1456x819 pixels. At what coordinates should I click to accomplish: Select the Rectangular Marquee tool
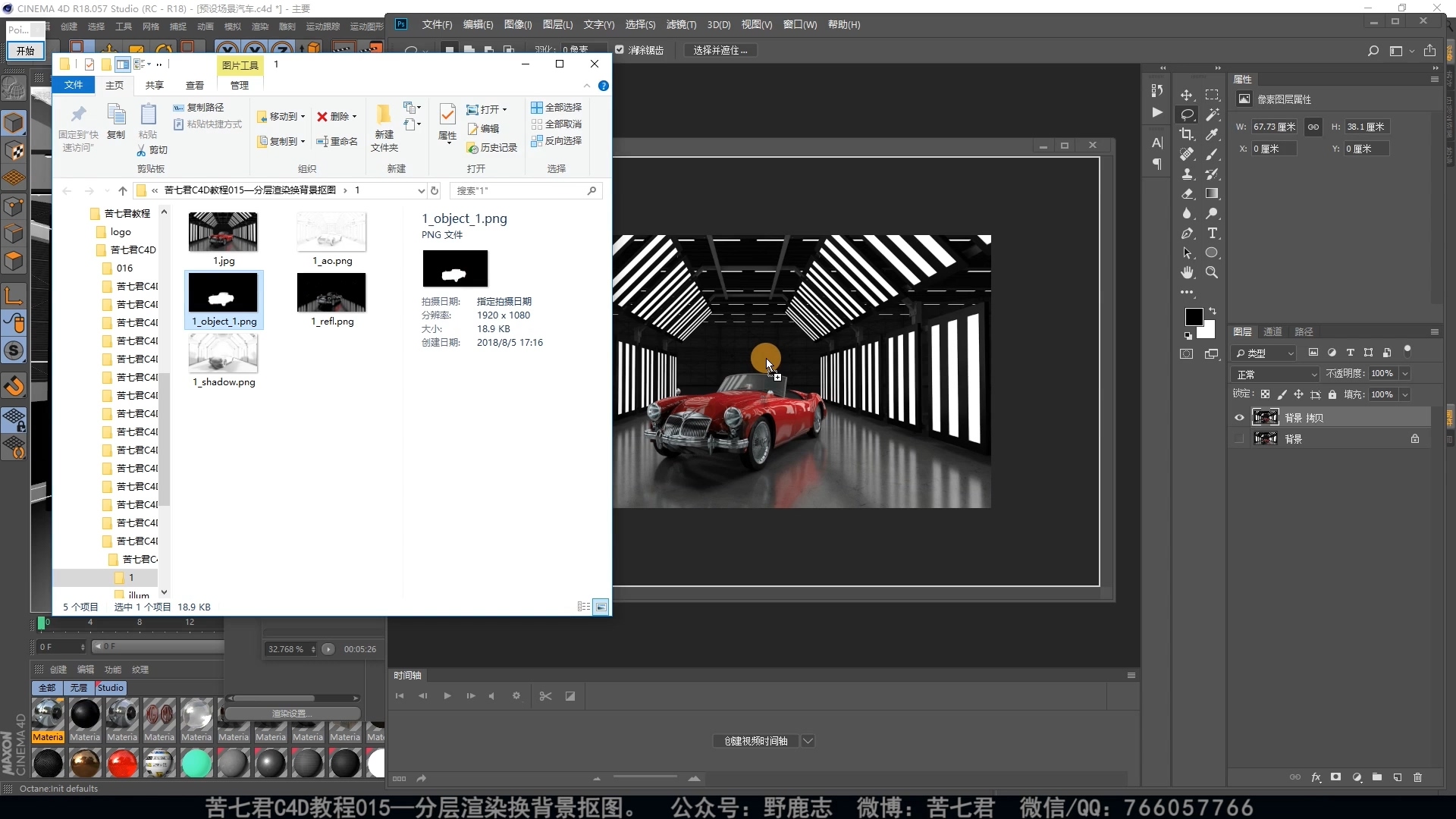click(x=1213, y=95)
